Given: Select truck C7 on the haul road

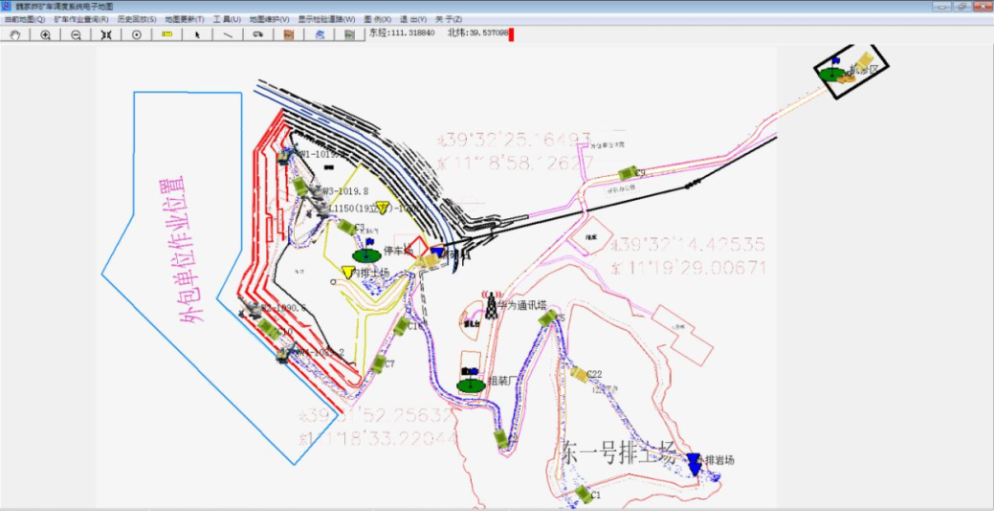Looking at the screenshot, I should click(379, 364).
